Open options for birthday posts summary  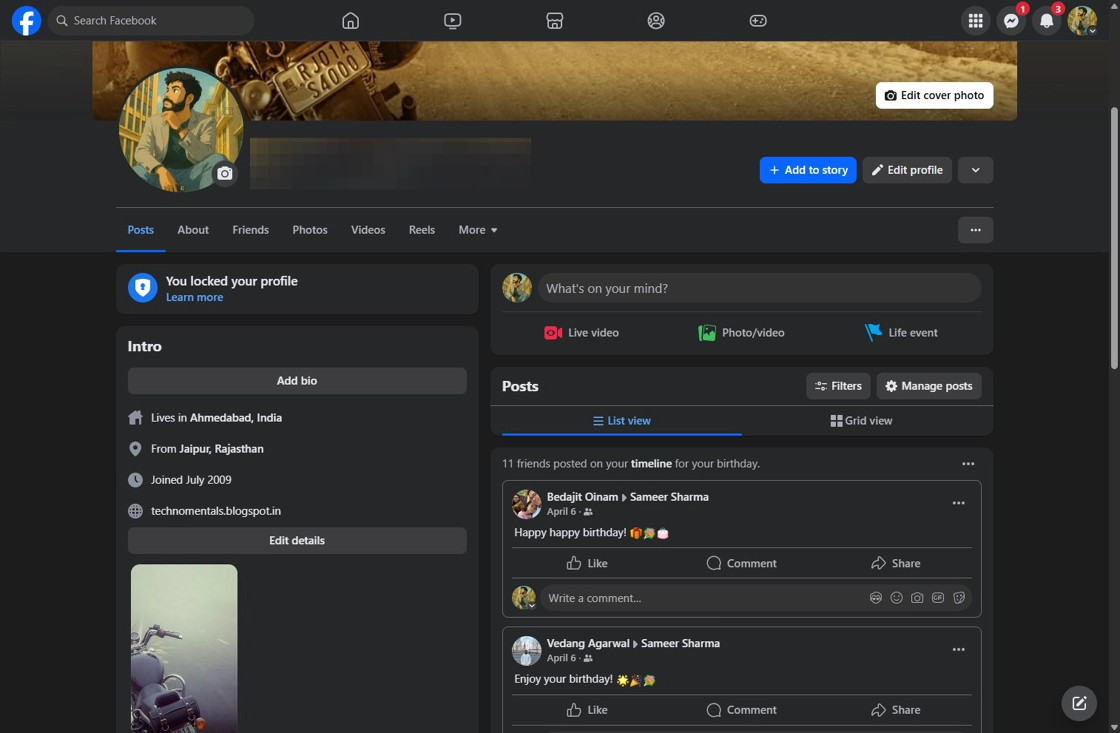pyautogui.click(x=968, y=464)
